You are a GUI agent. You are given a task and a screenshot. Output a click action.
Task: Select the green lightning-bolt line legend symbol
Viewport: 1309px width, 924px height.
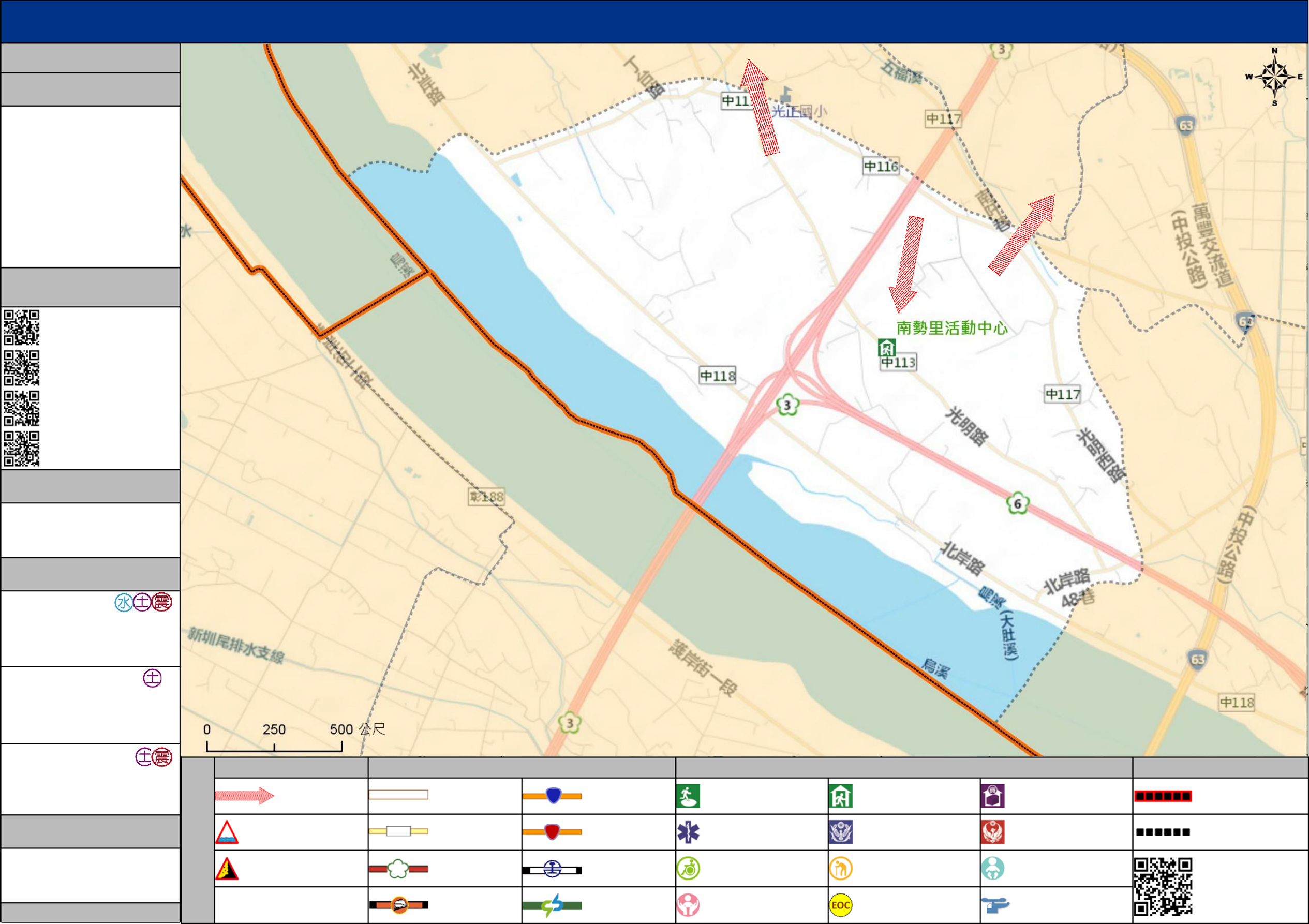553,905
